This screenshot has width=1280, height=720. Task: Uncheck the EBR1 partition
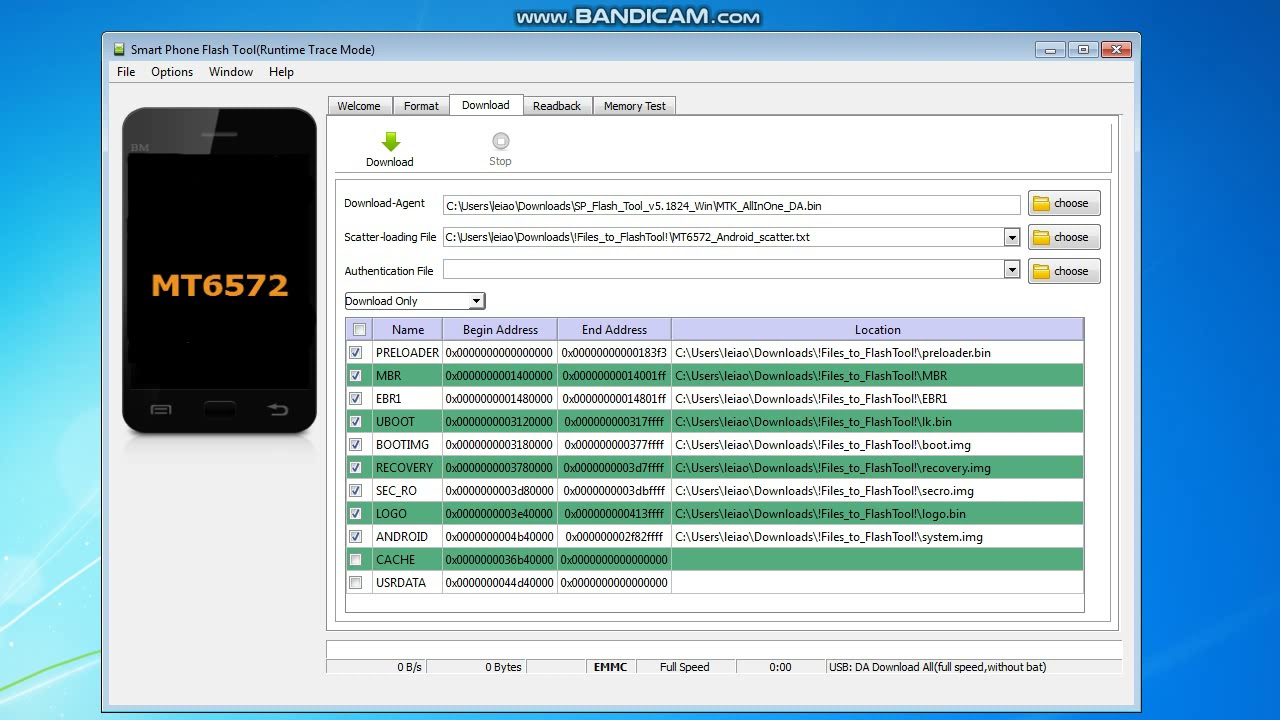pos(355,399)
